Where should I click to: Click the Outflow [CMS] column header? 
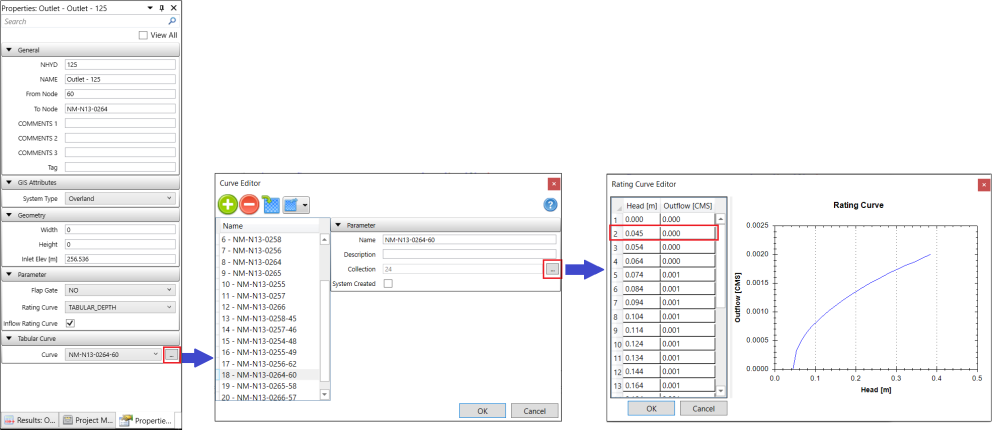pos(688,205)
